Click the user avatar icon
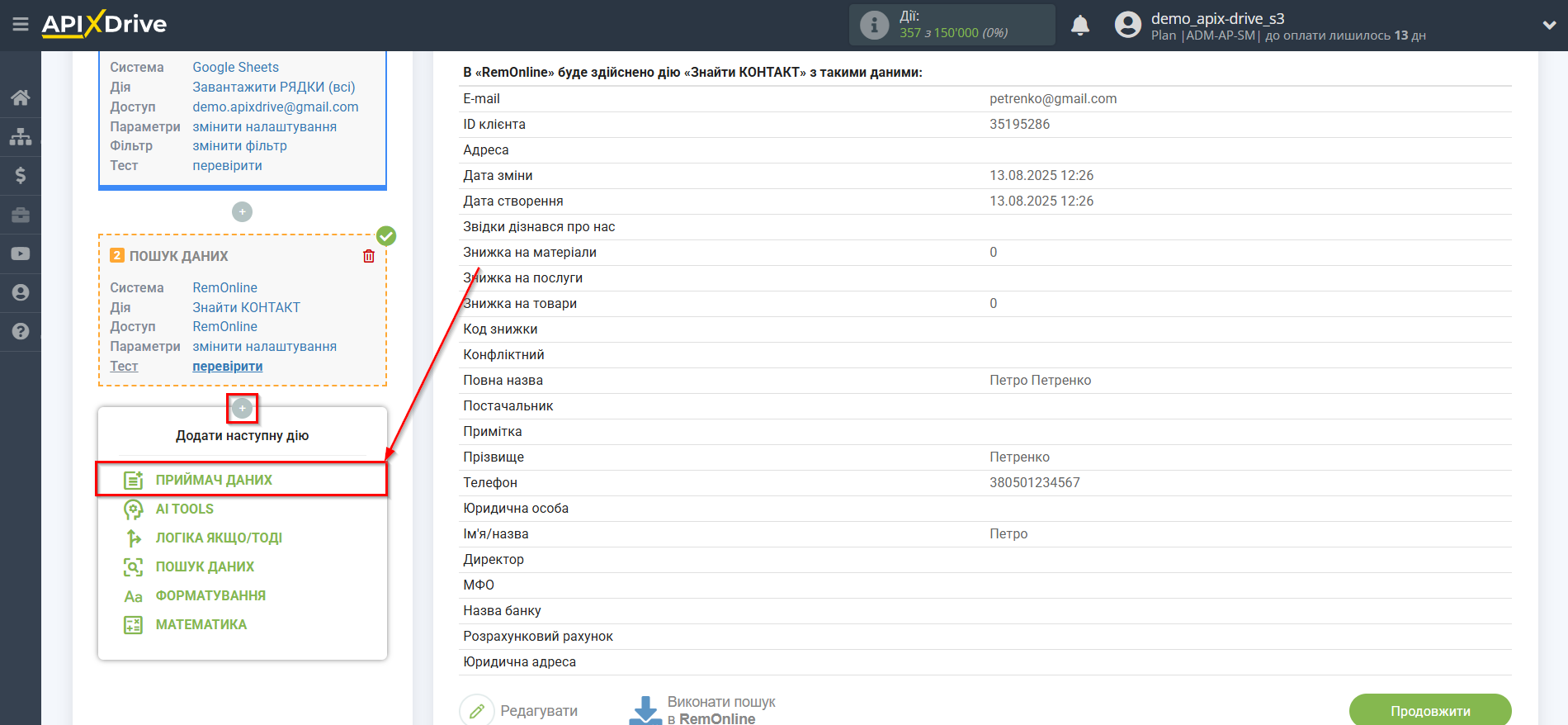The image size is (1568, 725). (x=1127, y=25)
